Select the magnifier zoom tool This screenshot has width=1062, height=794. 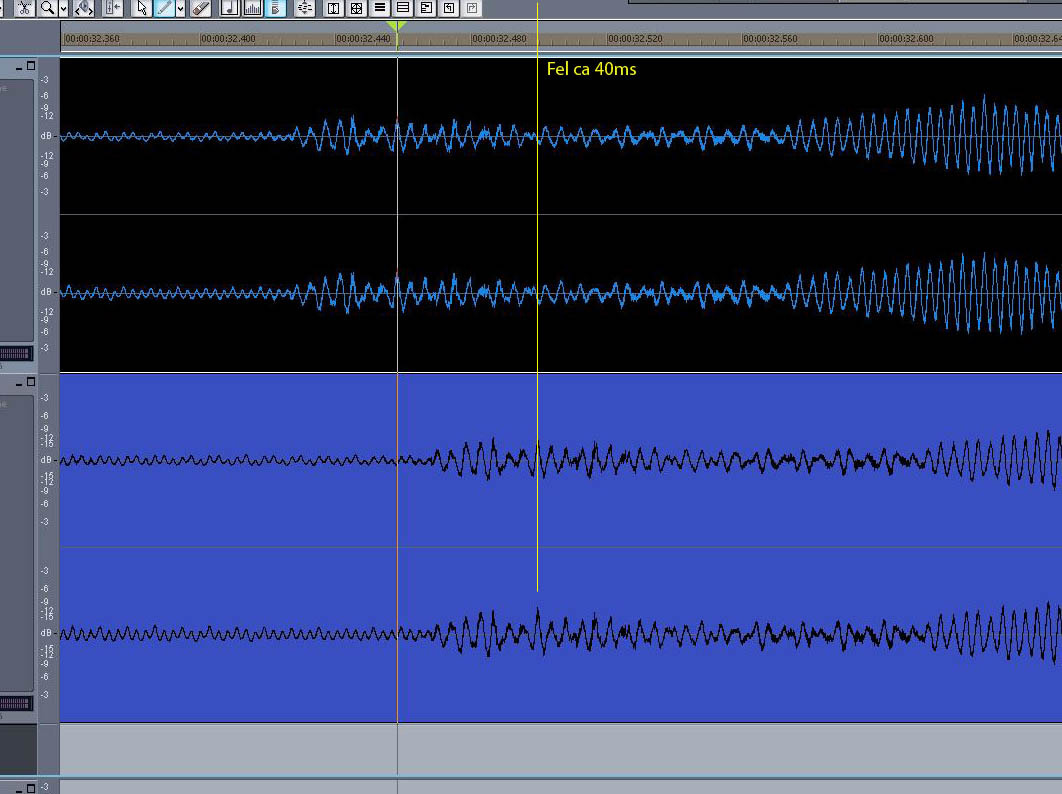(47, 8)
